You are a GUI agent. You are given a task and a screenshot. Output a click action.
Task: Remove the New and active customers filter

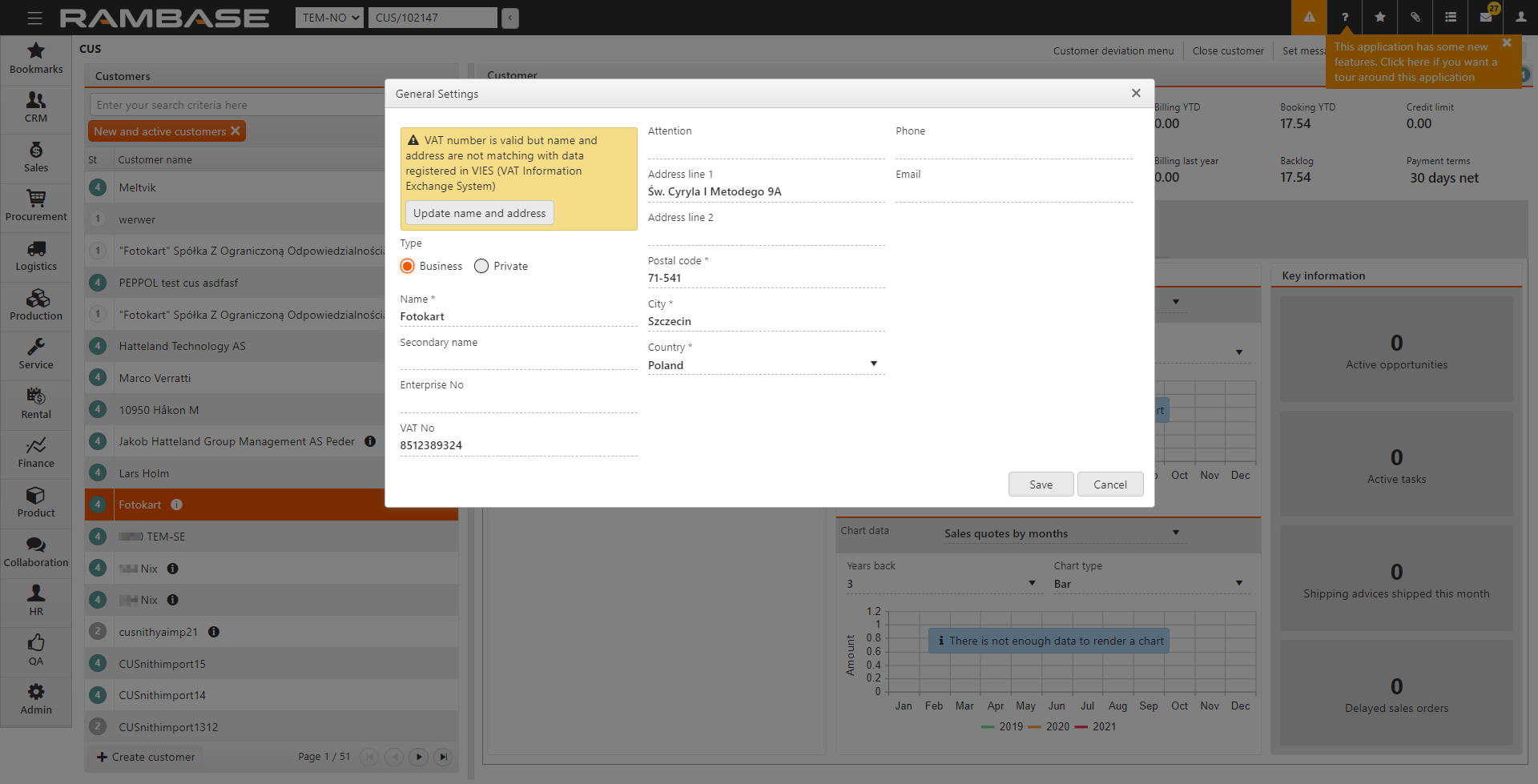coord(236,131)
